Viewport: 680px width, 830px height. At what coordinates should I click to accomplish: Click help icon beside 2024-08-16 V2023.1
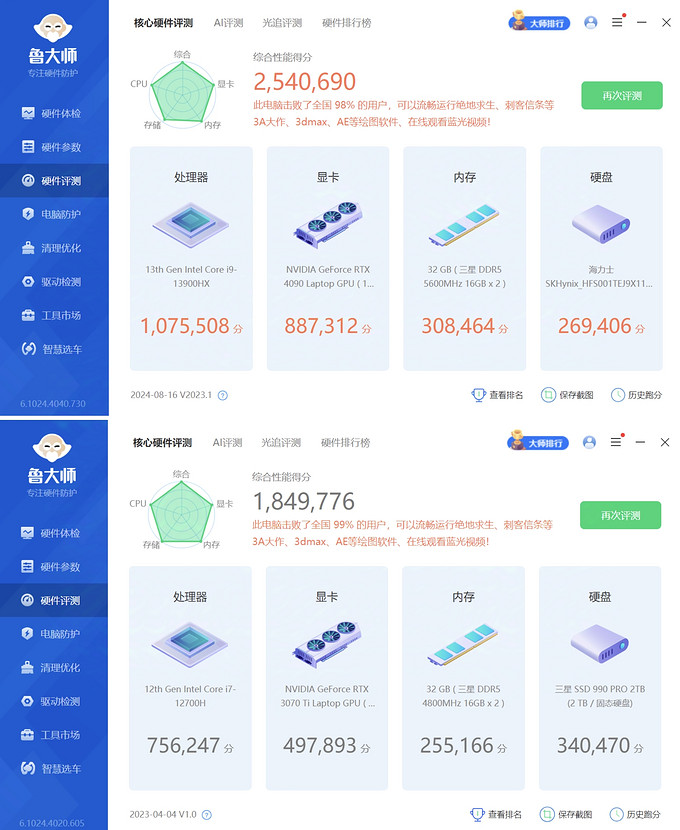(x=222, y=395)
